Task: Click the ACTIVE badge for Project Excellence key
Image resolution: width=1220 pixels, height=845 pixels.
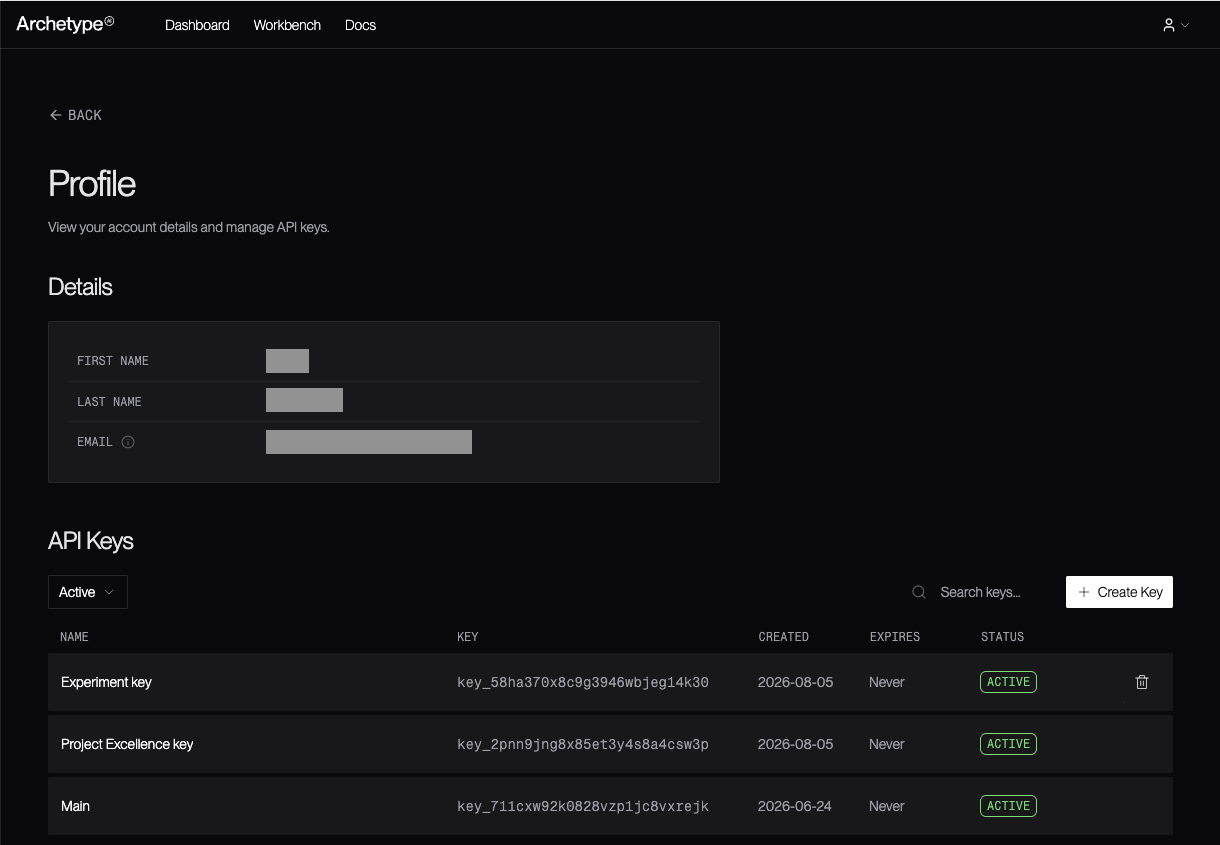Action: coord(1008,744)
